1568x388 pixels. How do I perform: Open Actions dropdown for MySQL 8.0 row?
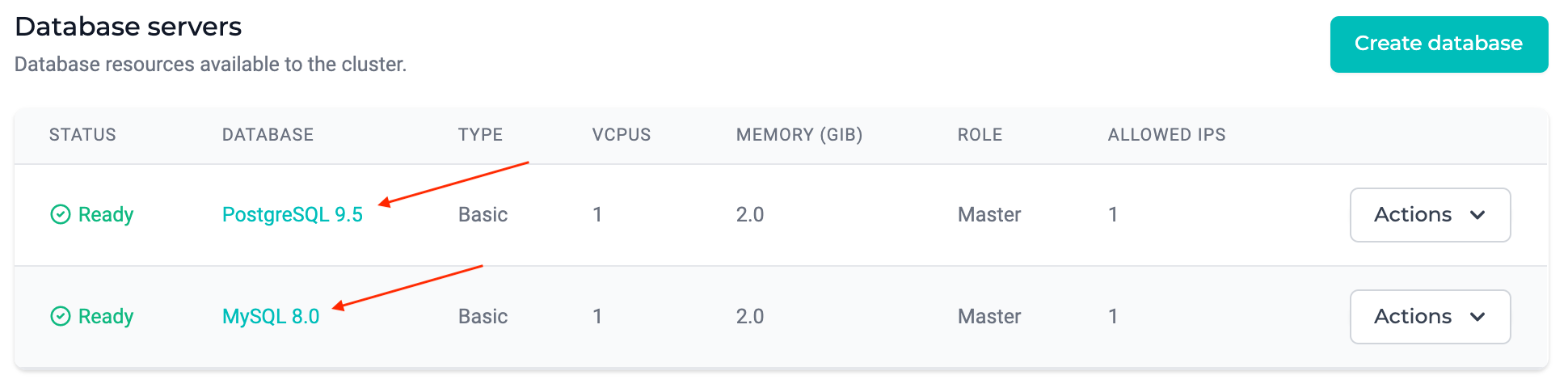coord(1430,317)
